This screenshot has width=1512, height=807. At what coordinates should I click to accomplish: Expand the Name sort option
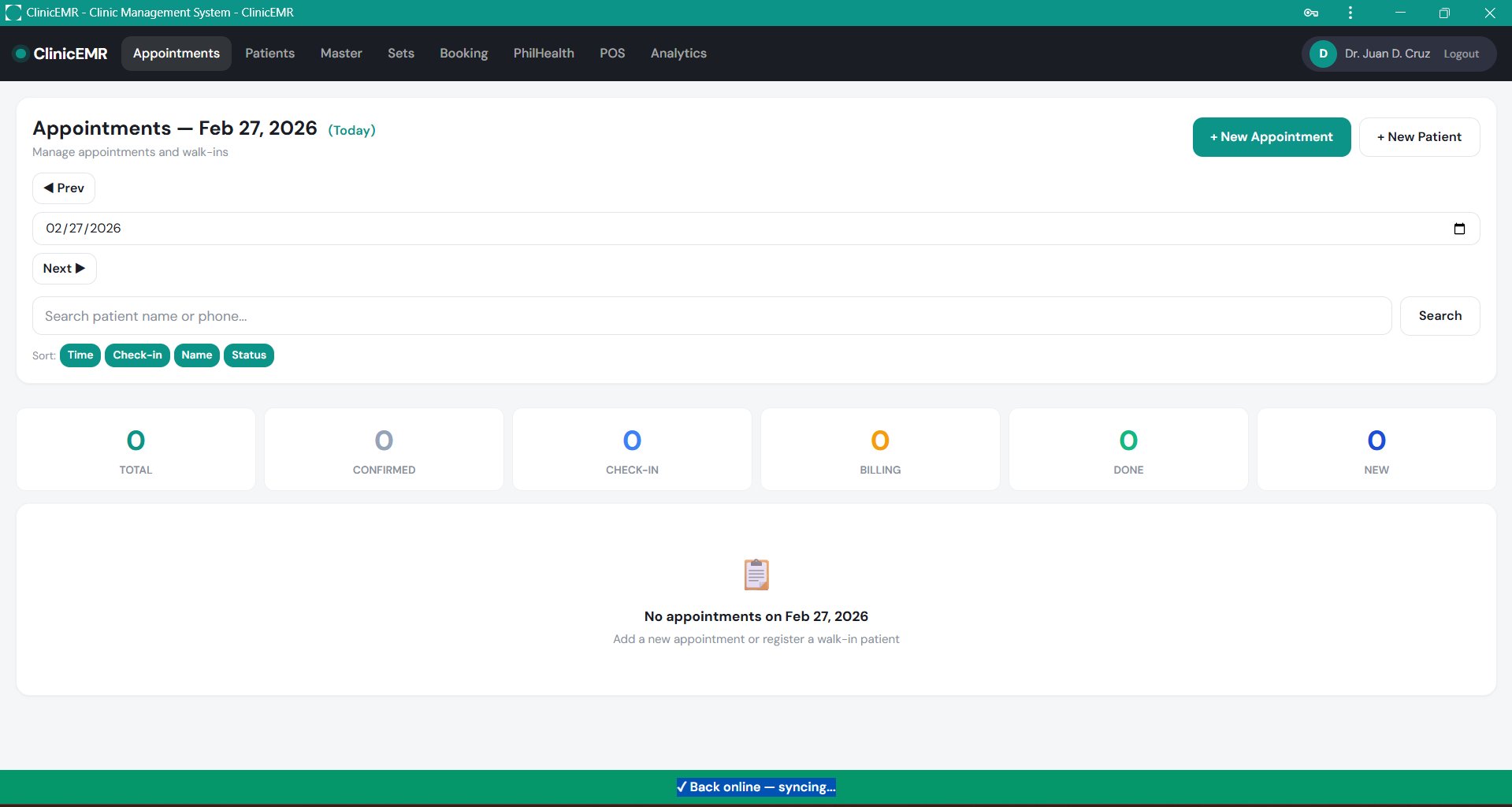pyautogui.click(x=196, y=355)
